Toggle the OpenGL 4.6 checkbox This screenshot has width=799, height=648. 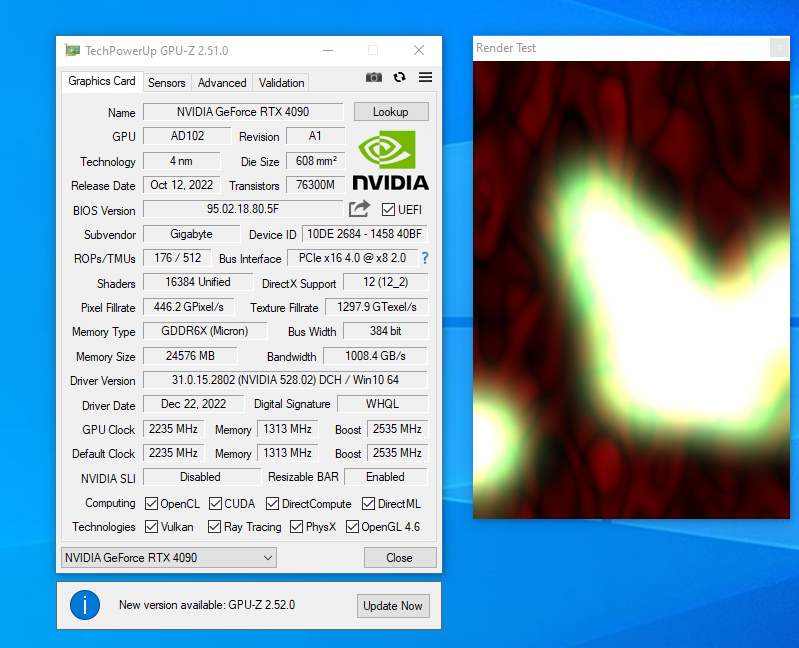click(352, 527)
